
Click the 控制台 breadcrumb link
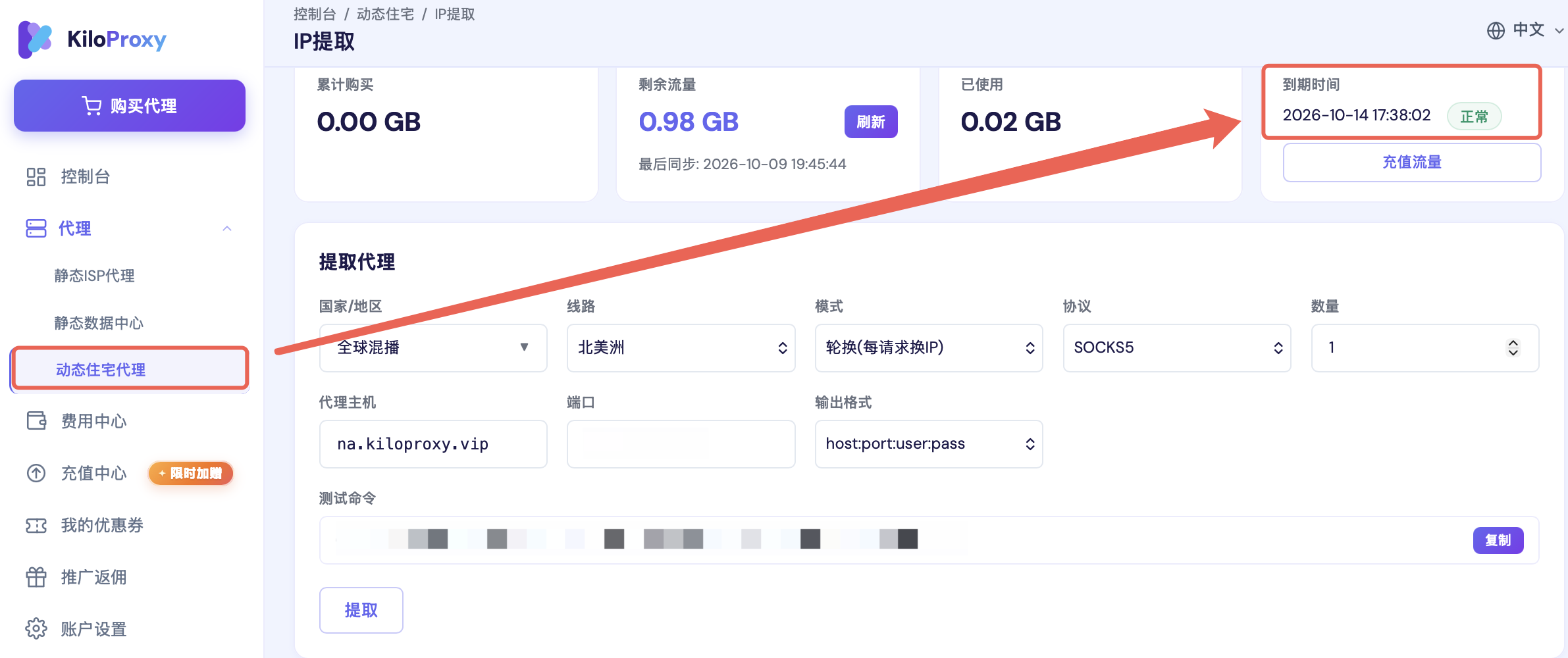pos(315,14)
